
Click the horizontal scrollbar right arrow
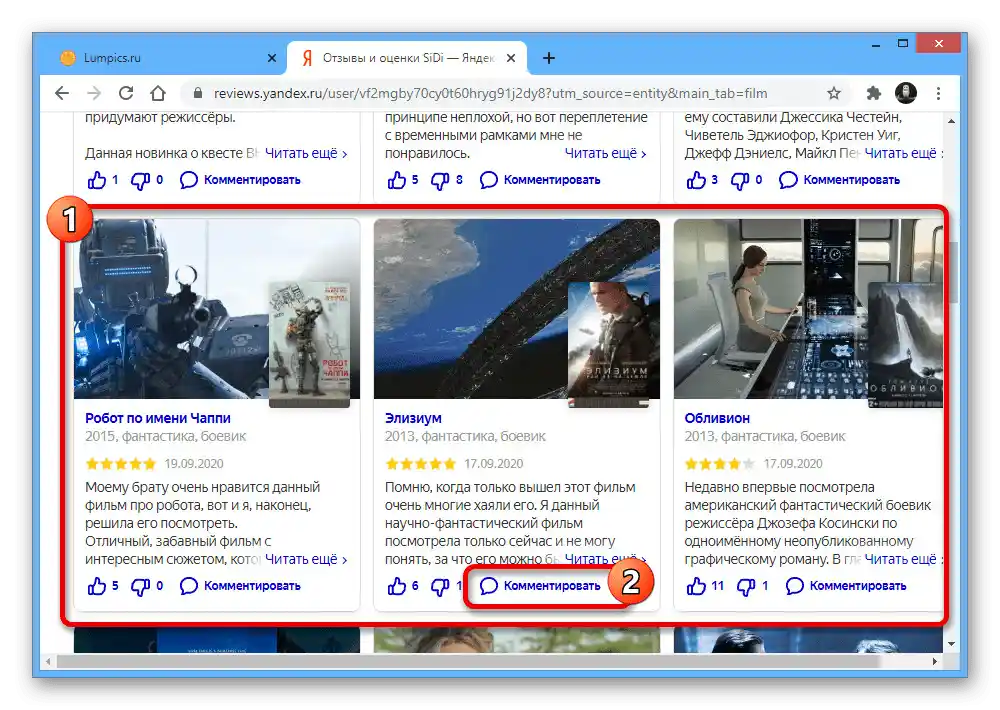(934, 662)
